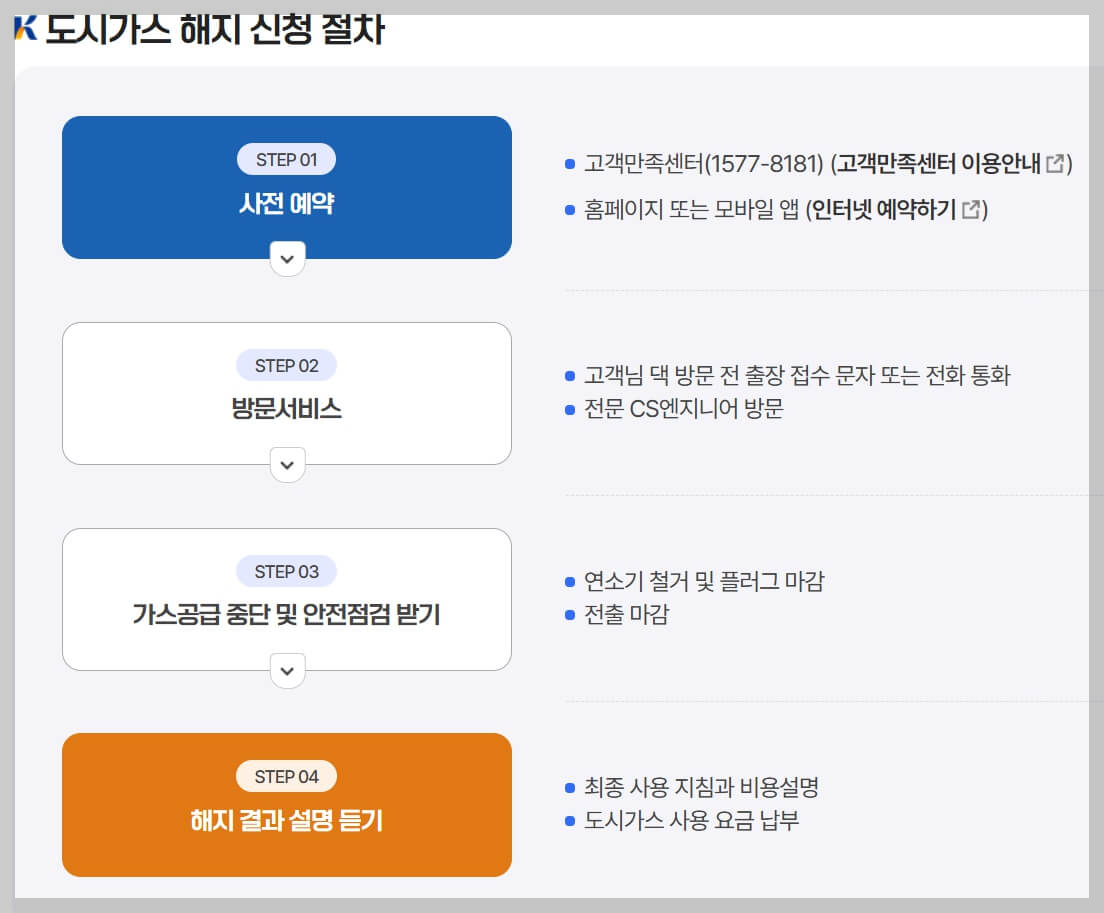Image resolution: width=1104 pixels, height=913 pixels.
Task: Click the bullet dot before 연소기 철거 및 플러그 마감
Action: pos(571,582)
